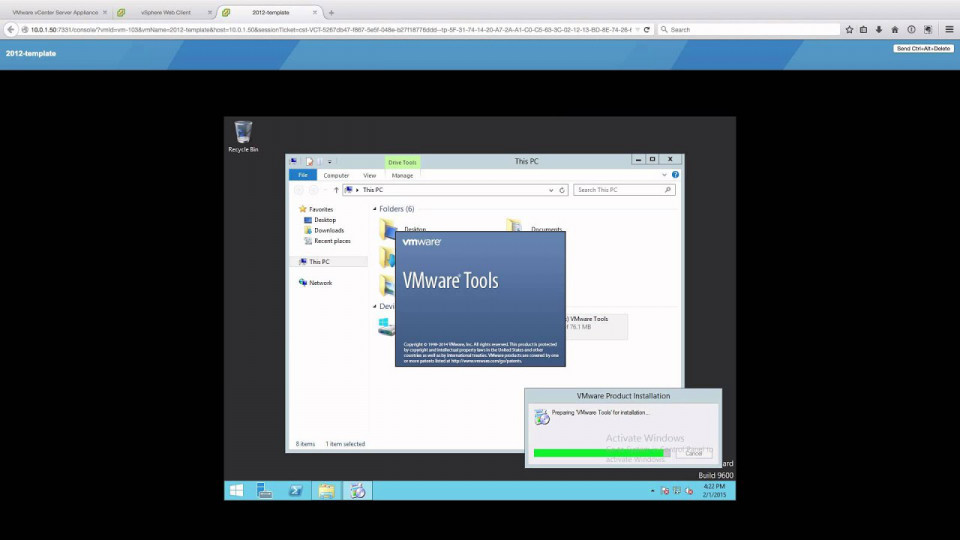
Task: Click the Up arrow in Explorer
Action: (336, 190)
